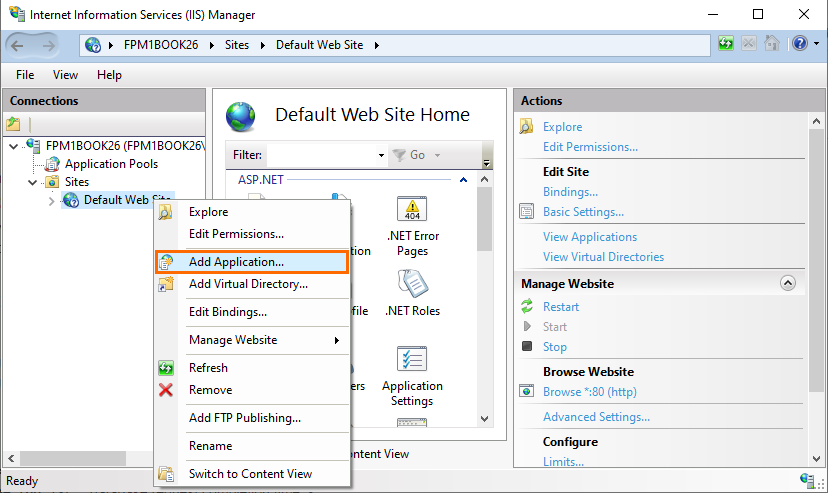The width and height of the screenshot is (828, 493).
Task: Click the Back navigation arrow
Action: [17, 46]
